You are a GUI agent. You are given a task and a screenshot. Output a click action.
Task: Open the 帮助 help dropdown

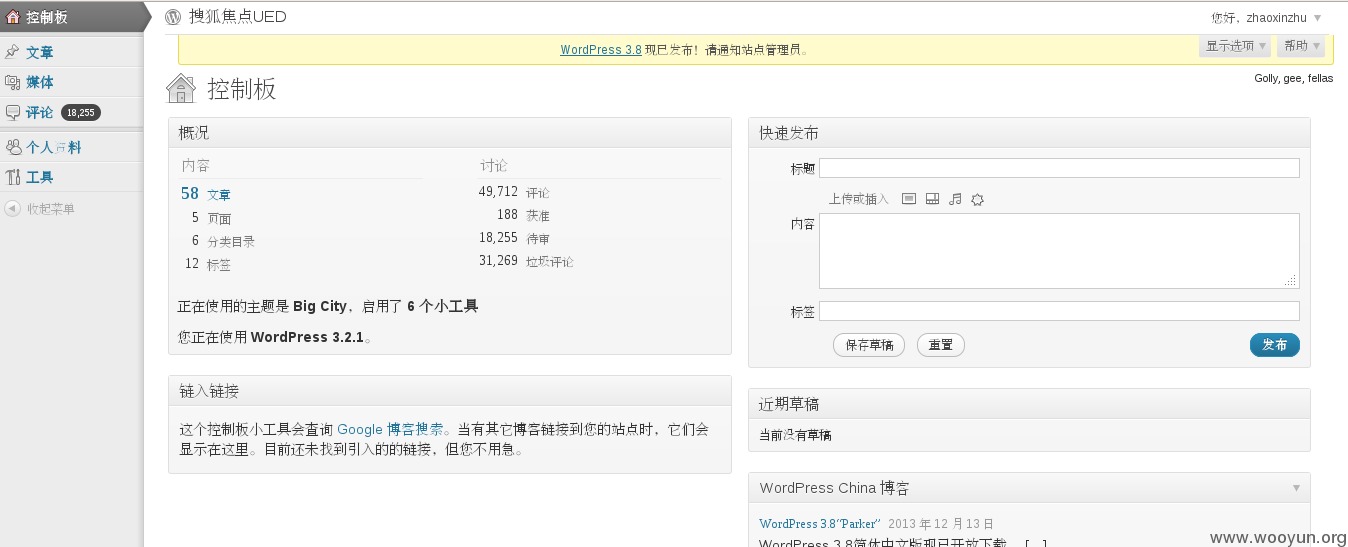click(x=1301, y=46)
